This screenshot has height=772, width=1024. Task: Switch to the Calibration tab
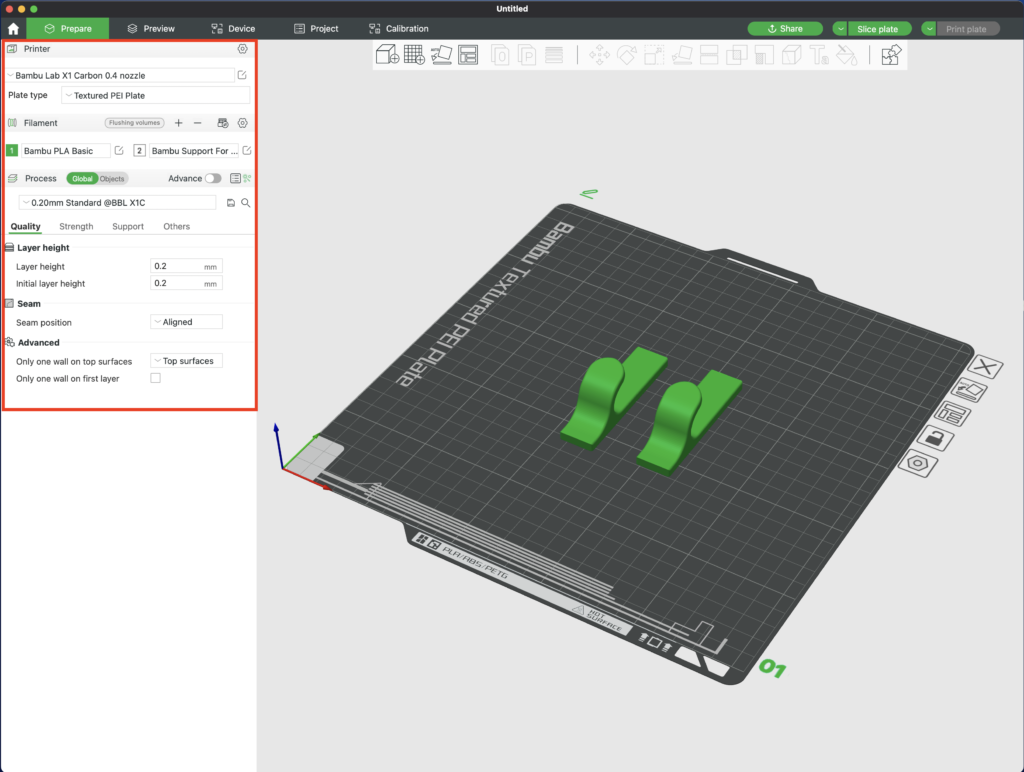click(398, 29)
